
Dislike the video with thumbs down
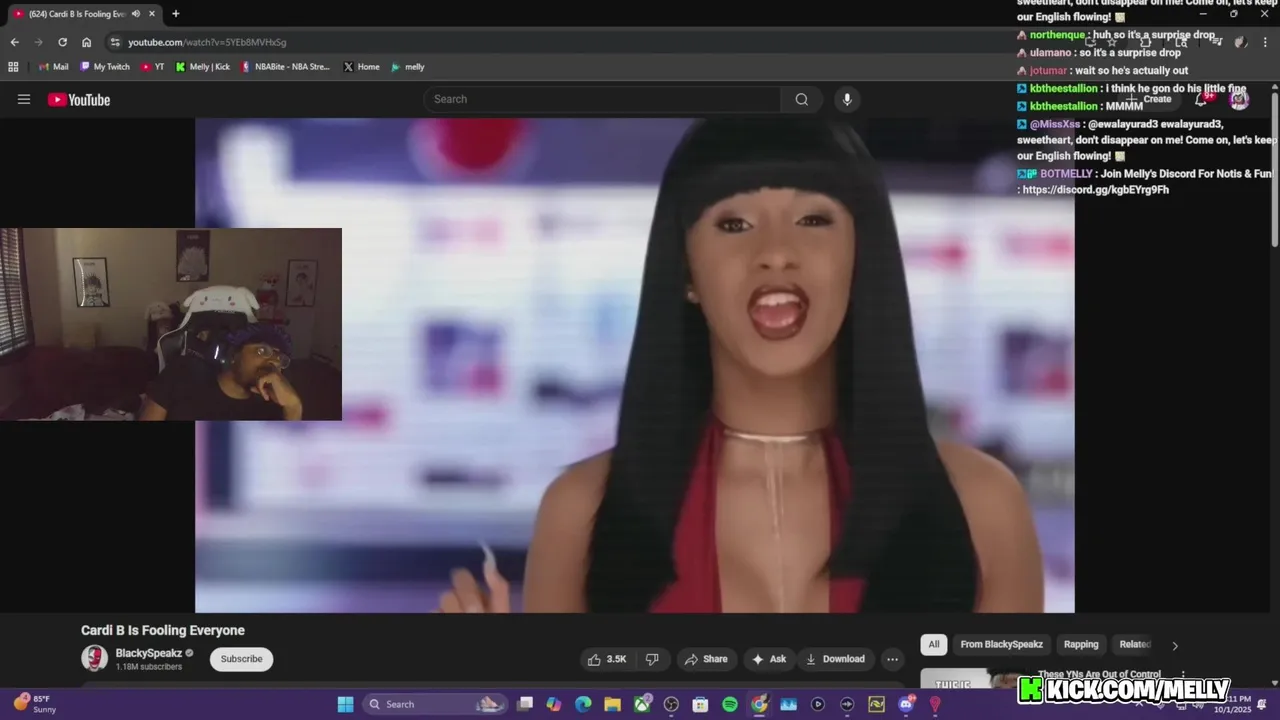point(652,659)
